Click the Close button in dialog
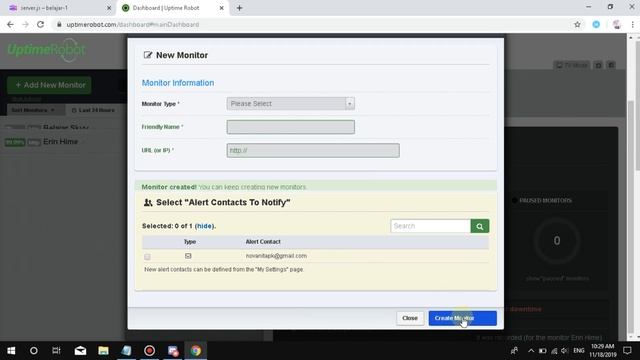The image size is (640, 360). [x=410, y=318]
